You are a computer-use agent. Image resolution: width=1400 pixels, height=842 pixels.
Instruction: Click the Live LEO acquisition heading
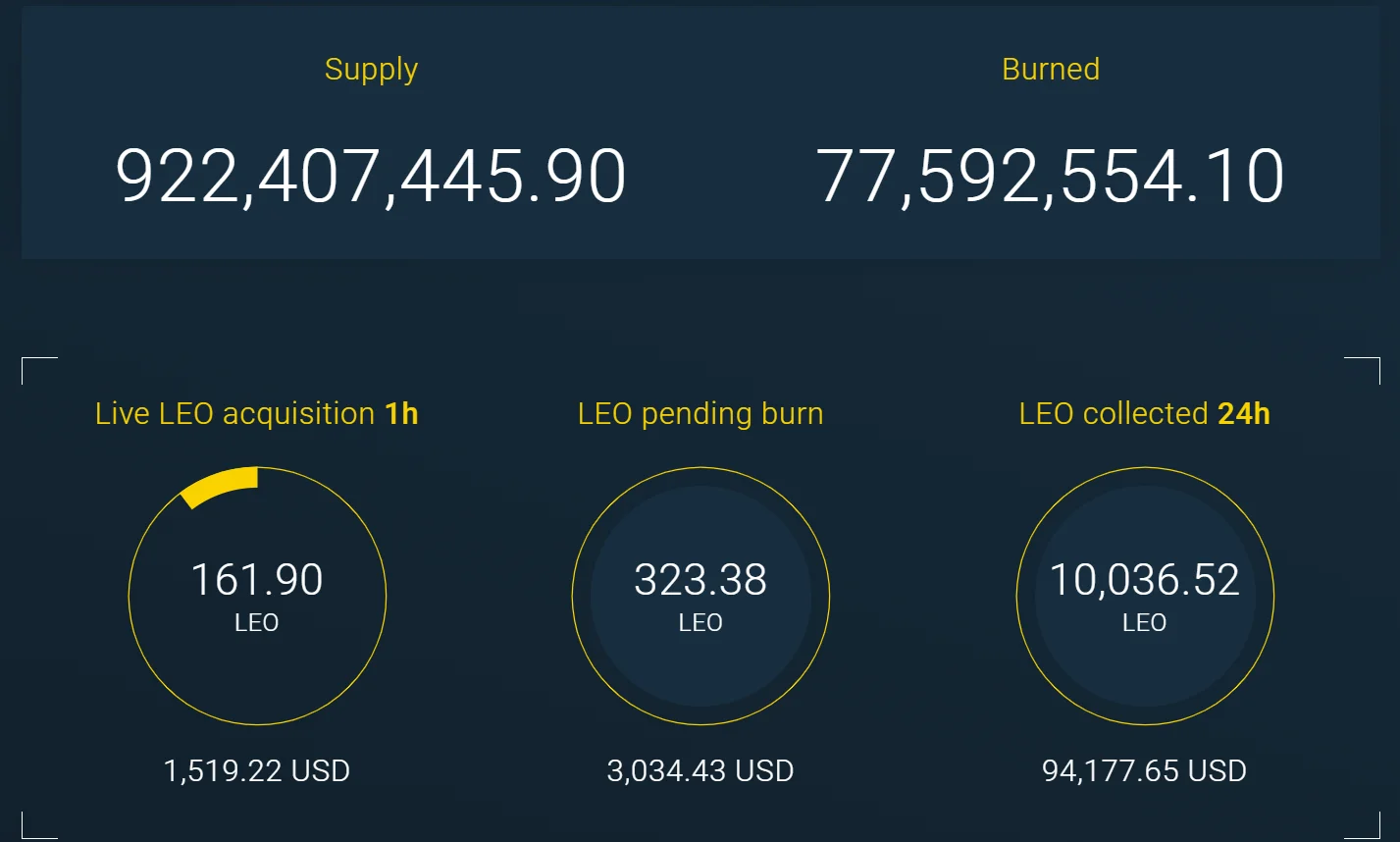234,414
